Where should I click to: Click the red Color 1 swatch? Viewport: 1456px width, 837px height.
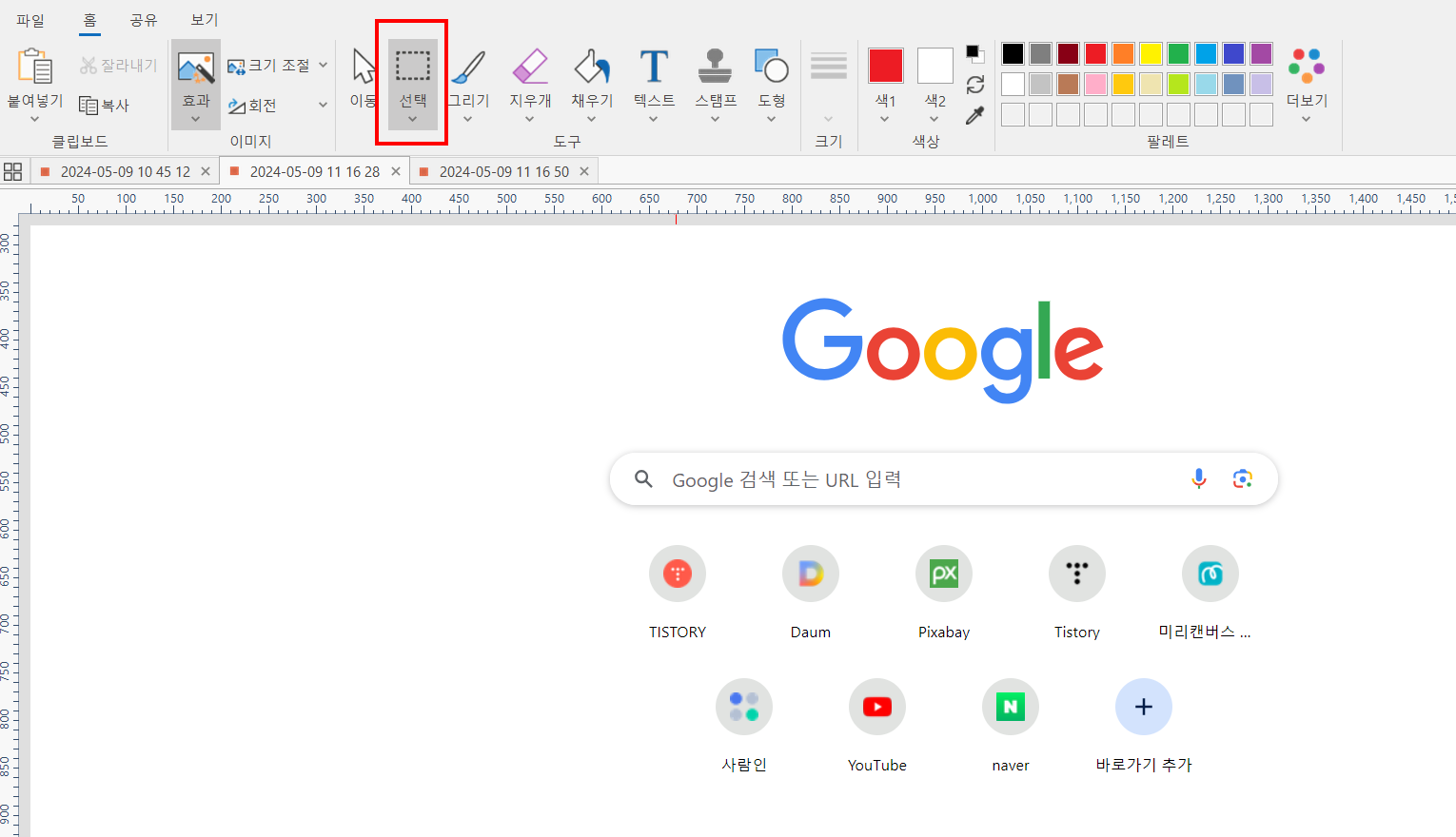[886, 66]
